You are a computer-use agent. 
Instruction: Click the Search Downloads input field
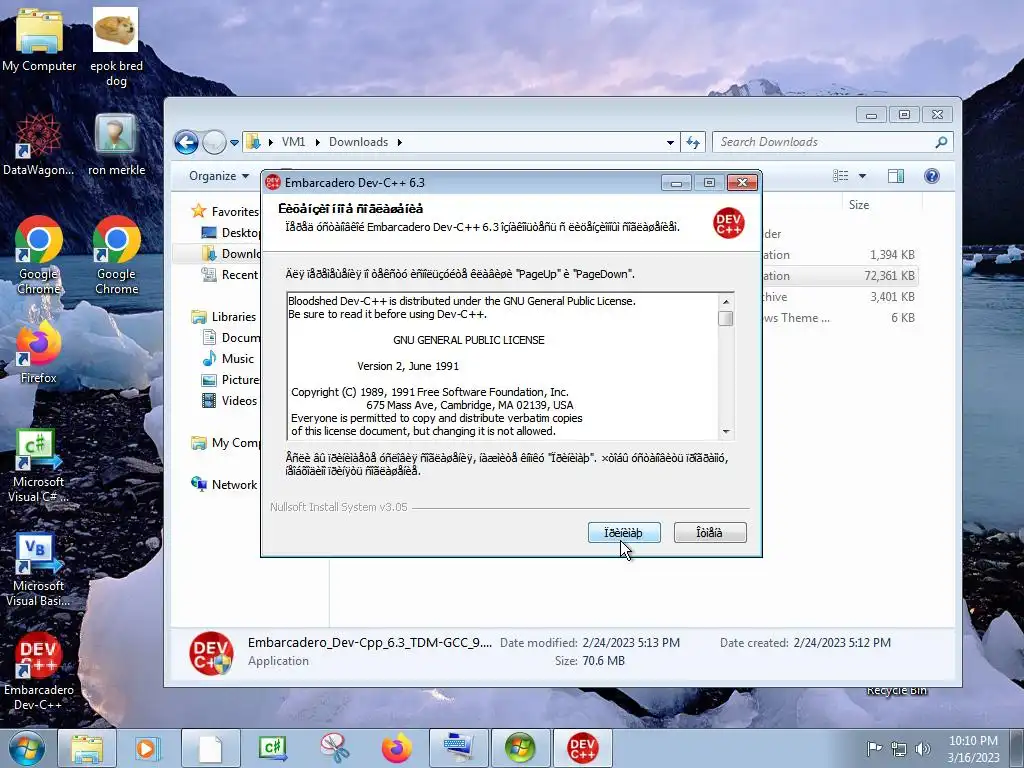[x=833, y=142]
